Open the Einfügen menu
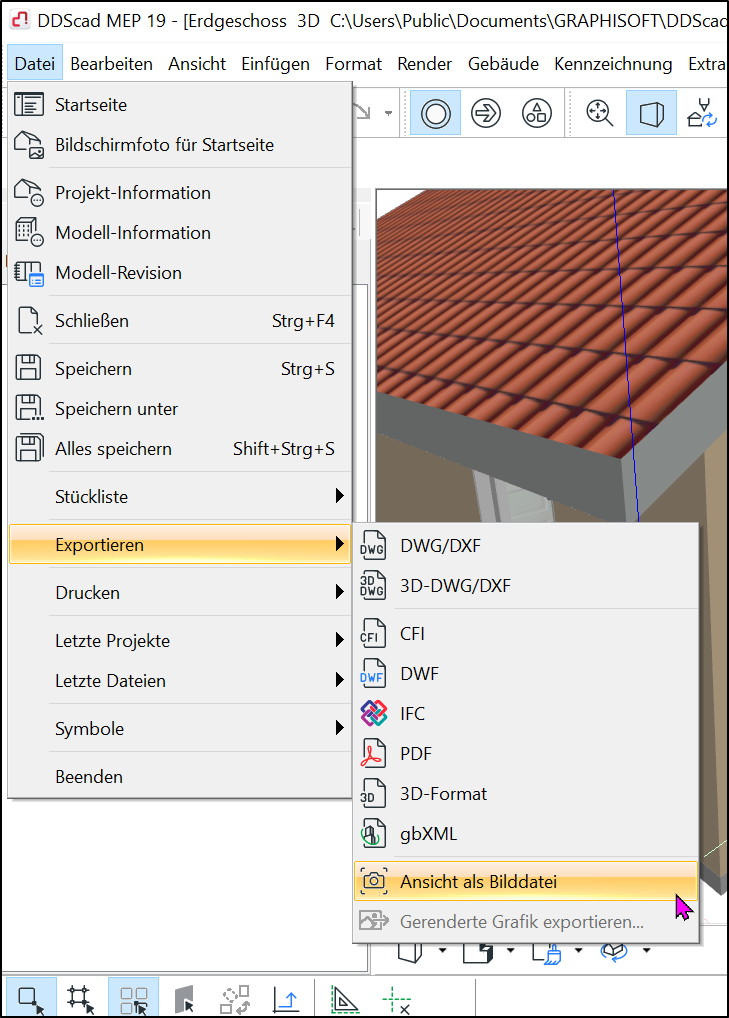This screenshot has height=1018, width=729. coord(275,64)
